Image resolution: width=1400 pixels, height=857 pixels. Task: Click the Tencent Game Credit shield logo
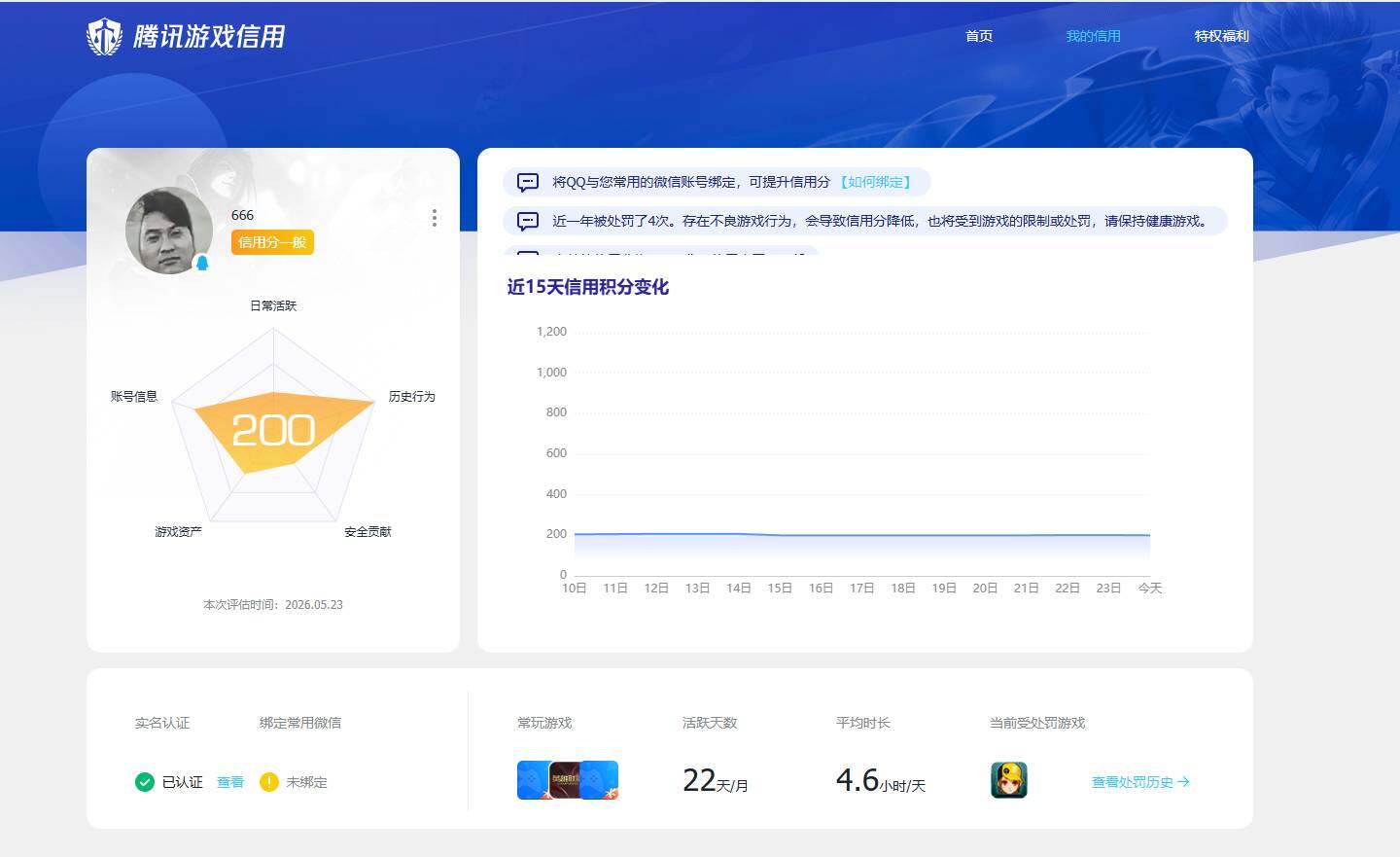point(104,37)
